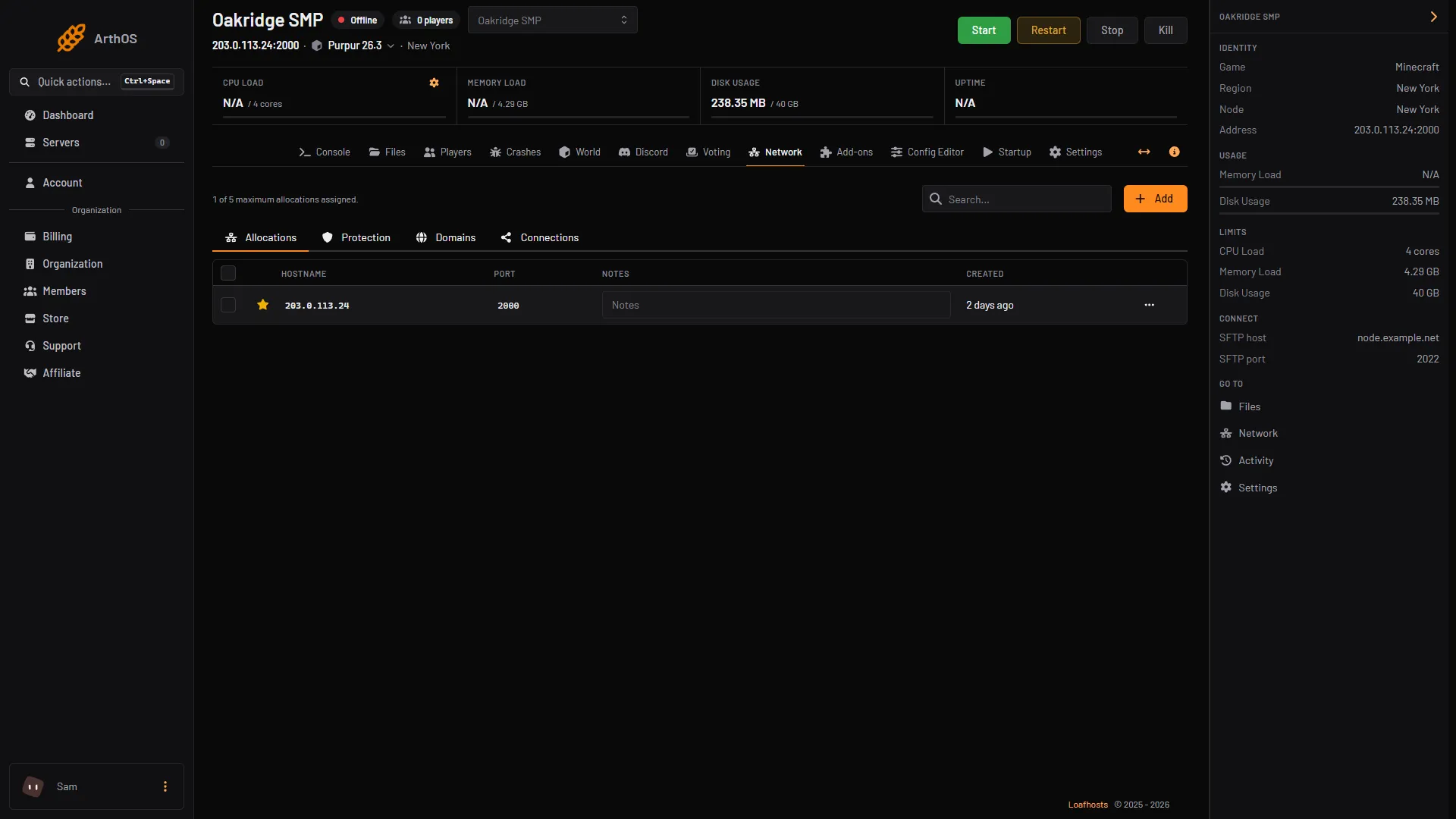Go to Settings in the right panel

coord(1248,488)
